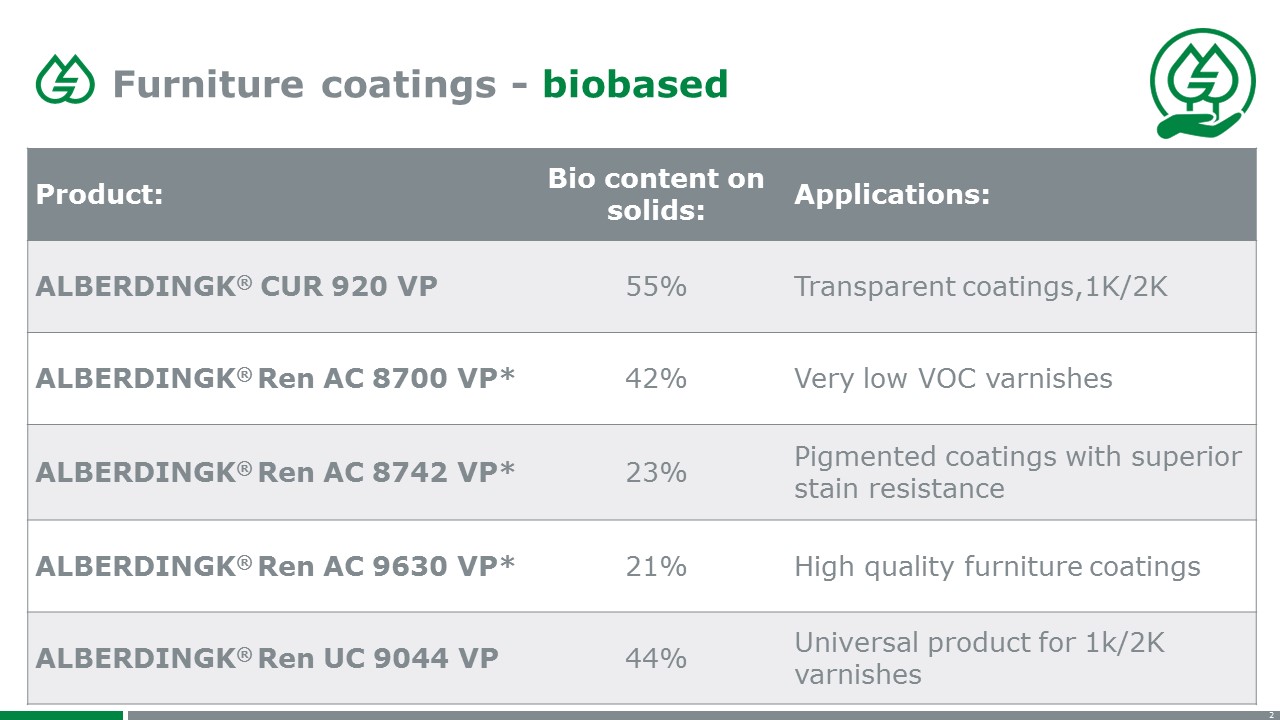
Task: Click the 23% bio content value
Action: point(656,472)
